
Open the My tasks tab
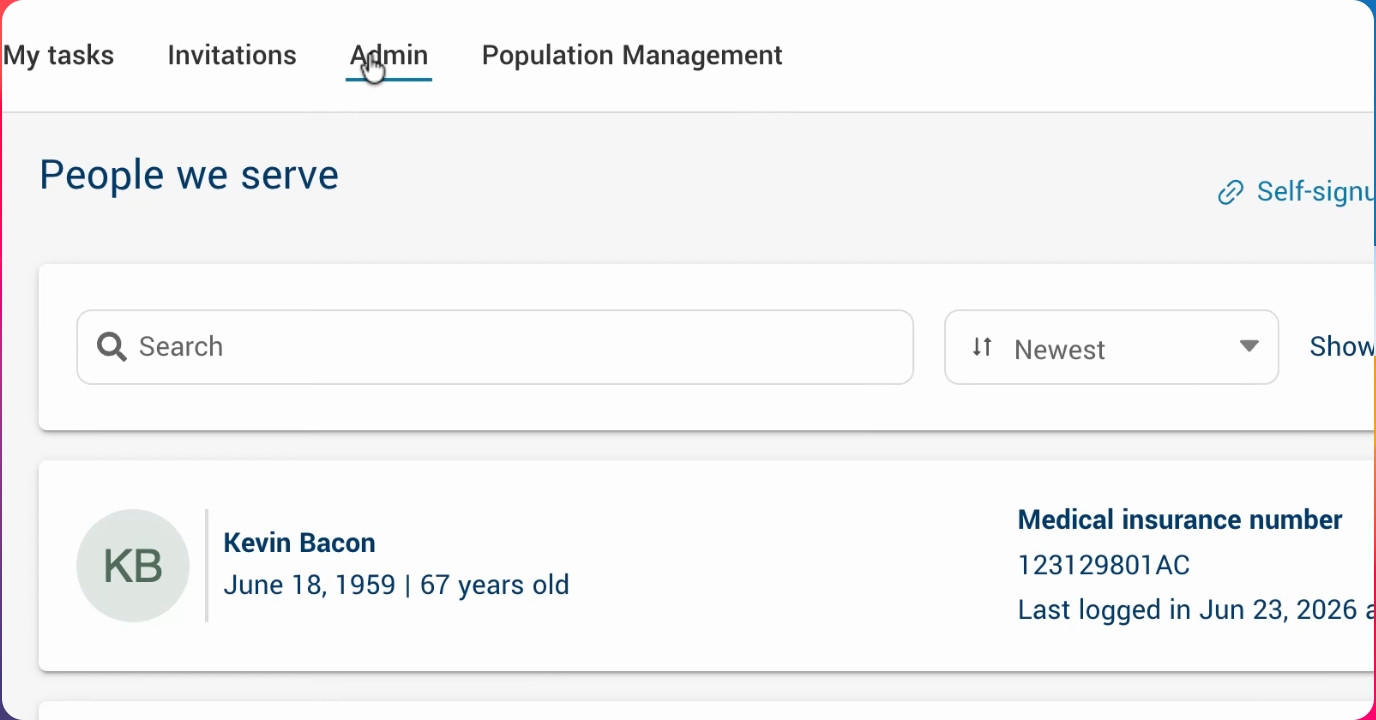(59, 55)
